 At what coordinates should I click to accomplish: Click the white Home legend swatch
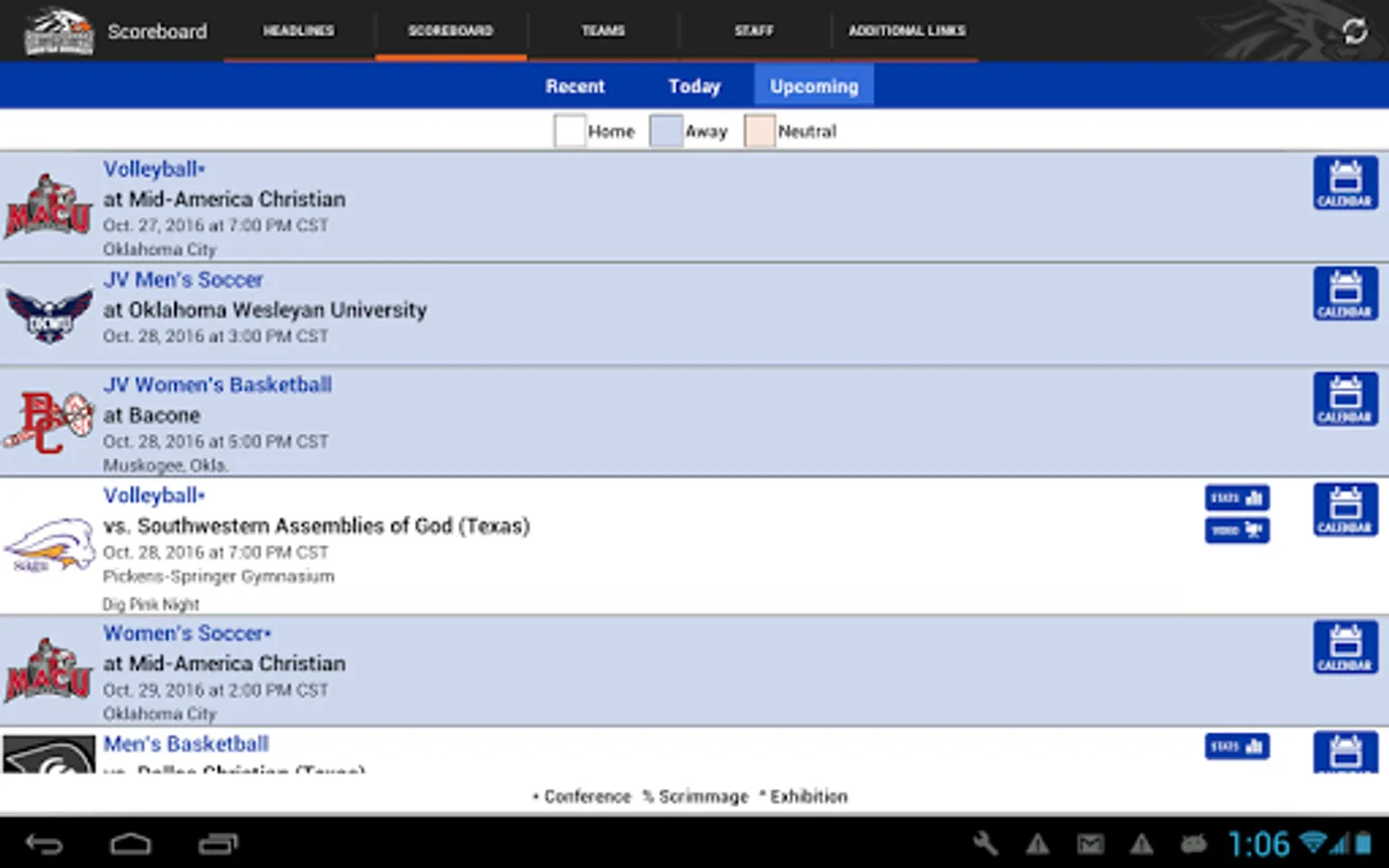point(570,131)
